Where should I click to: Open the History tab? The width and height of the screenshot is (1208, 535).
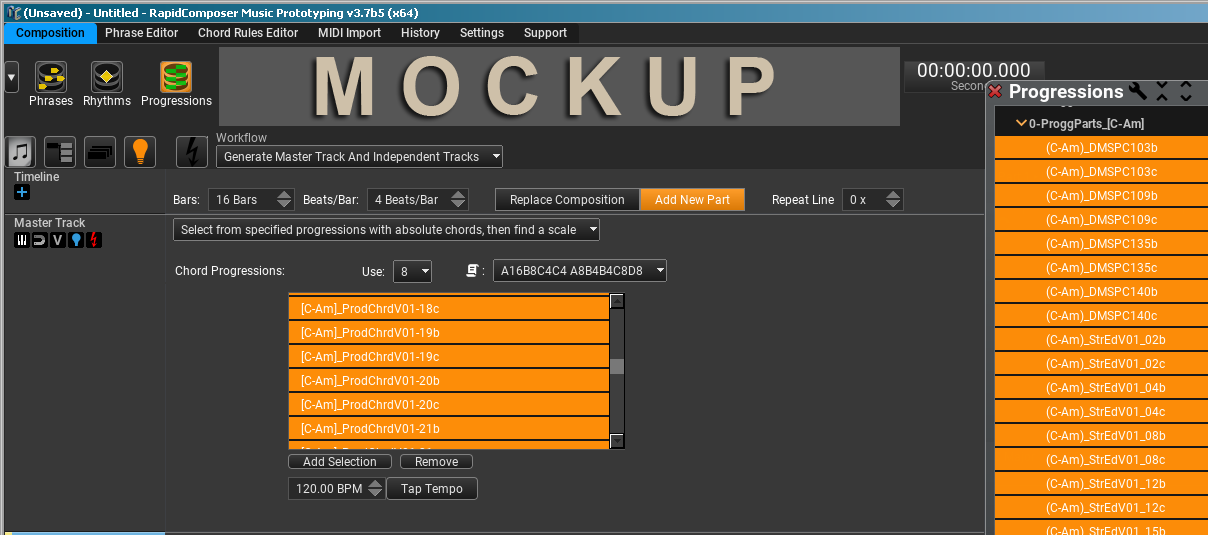click(420, 33)
